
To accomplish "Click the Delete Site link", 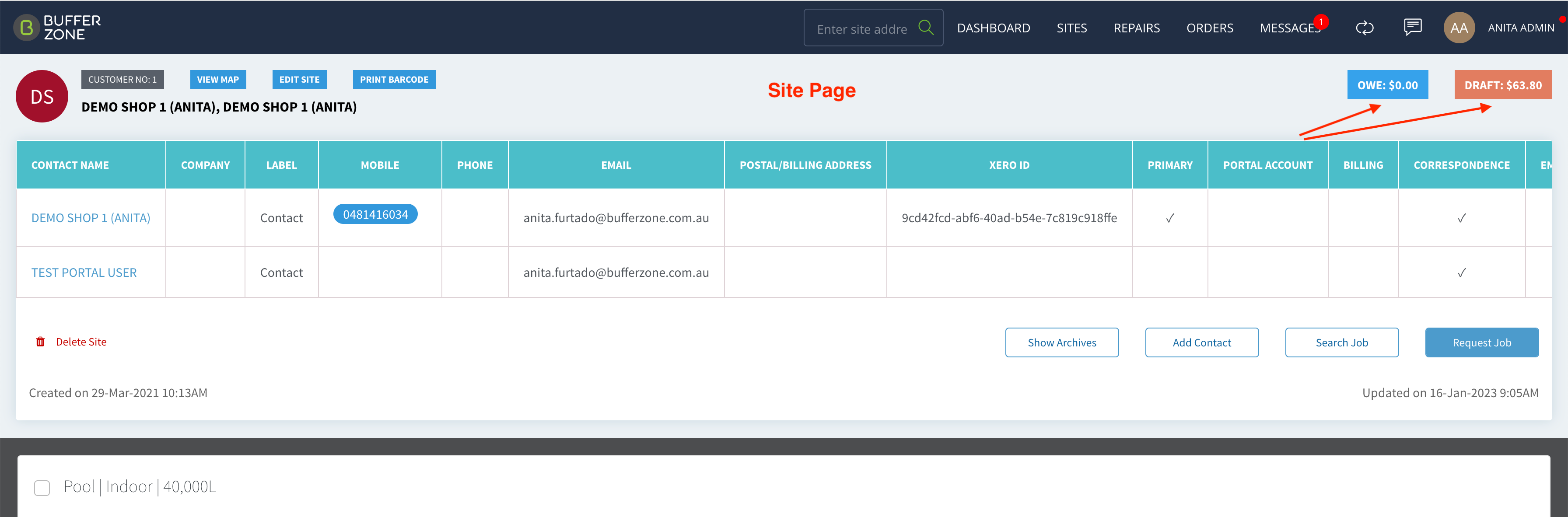I will click(81, 342).
